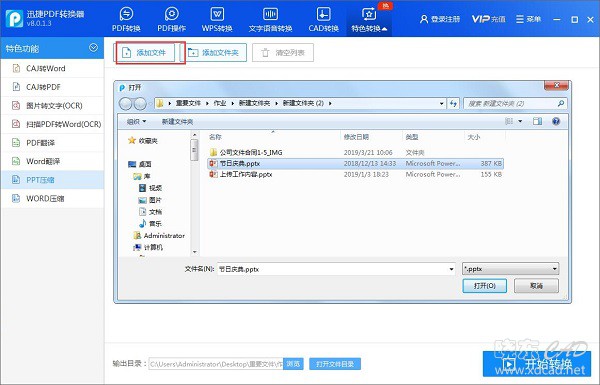Select PDF翻译 in the sidebar

point(52,143)
